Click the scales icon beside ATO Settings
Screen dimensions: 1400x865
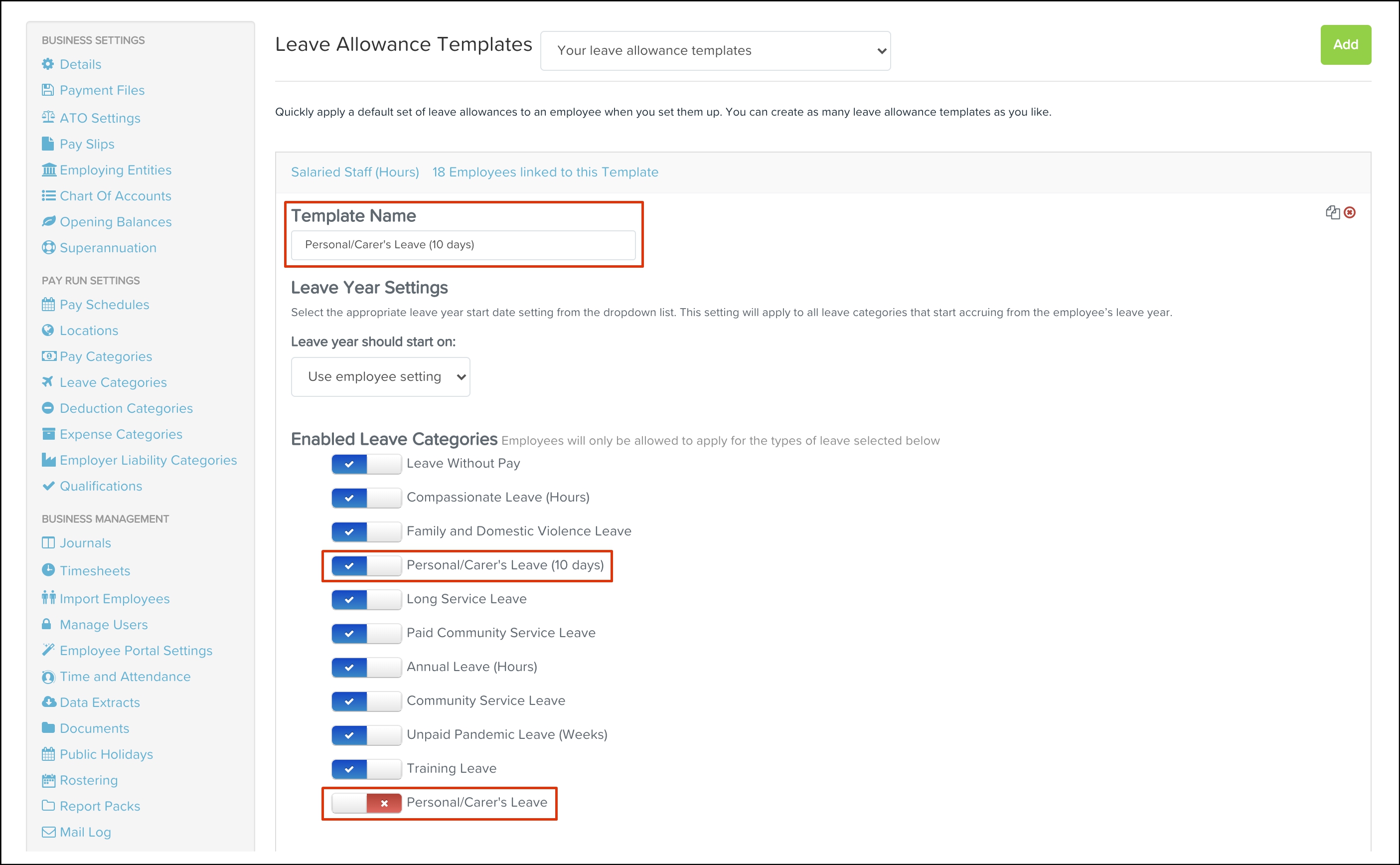click(x=48, y=117)
